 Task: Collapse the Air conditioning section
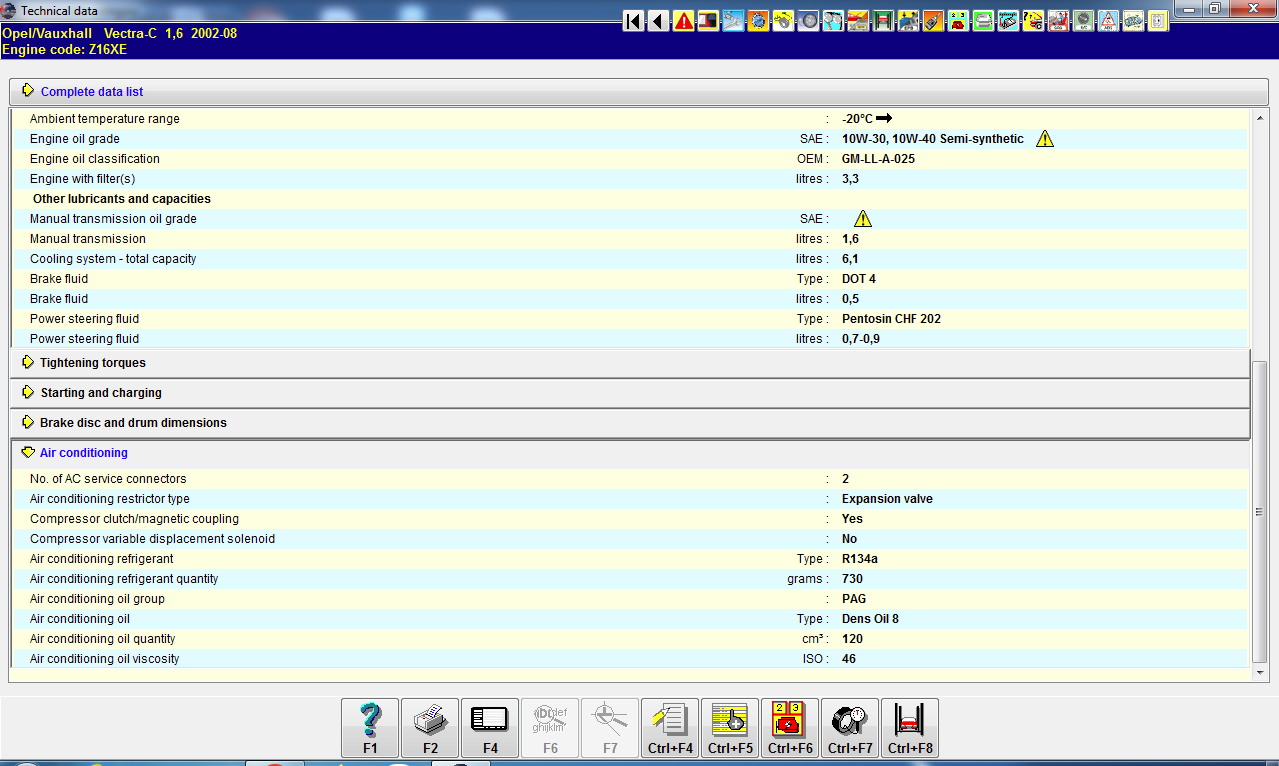[x=630, y=453]
